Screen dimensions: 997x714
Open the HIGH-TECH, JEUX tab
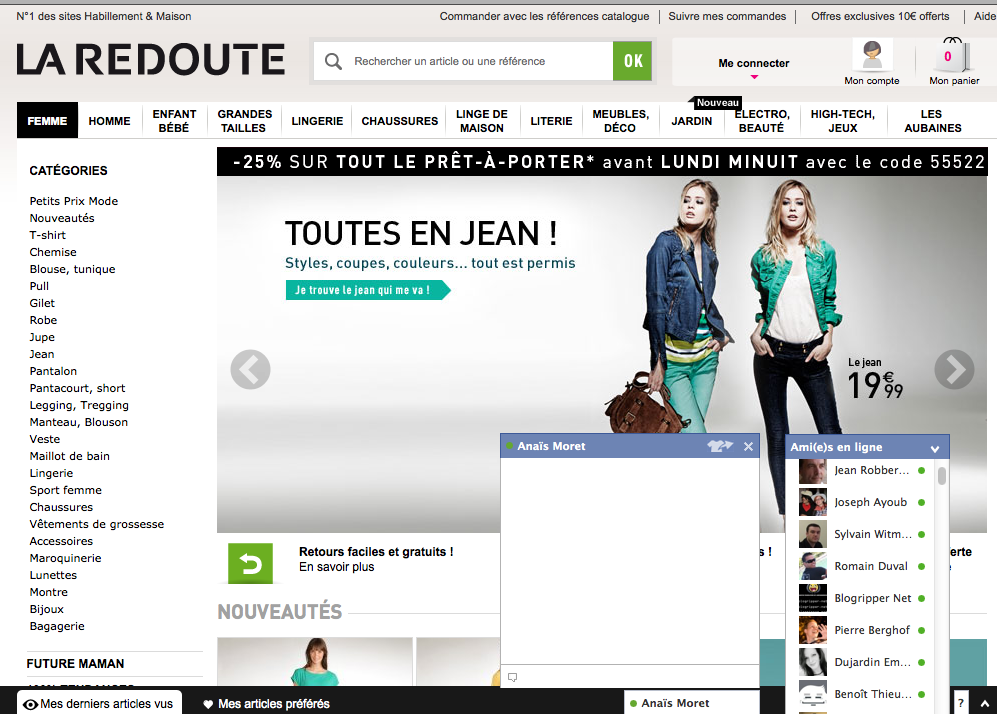[842, 121]
